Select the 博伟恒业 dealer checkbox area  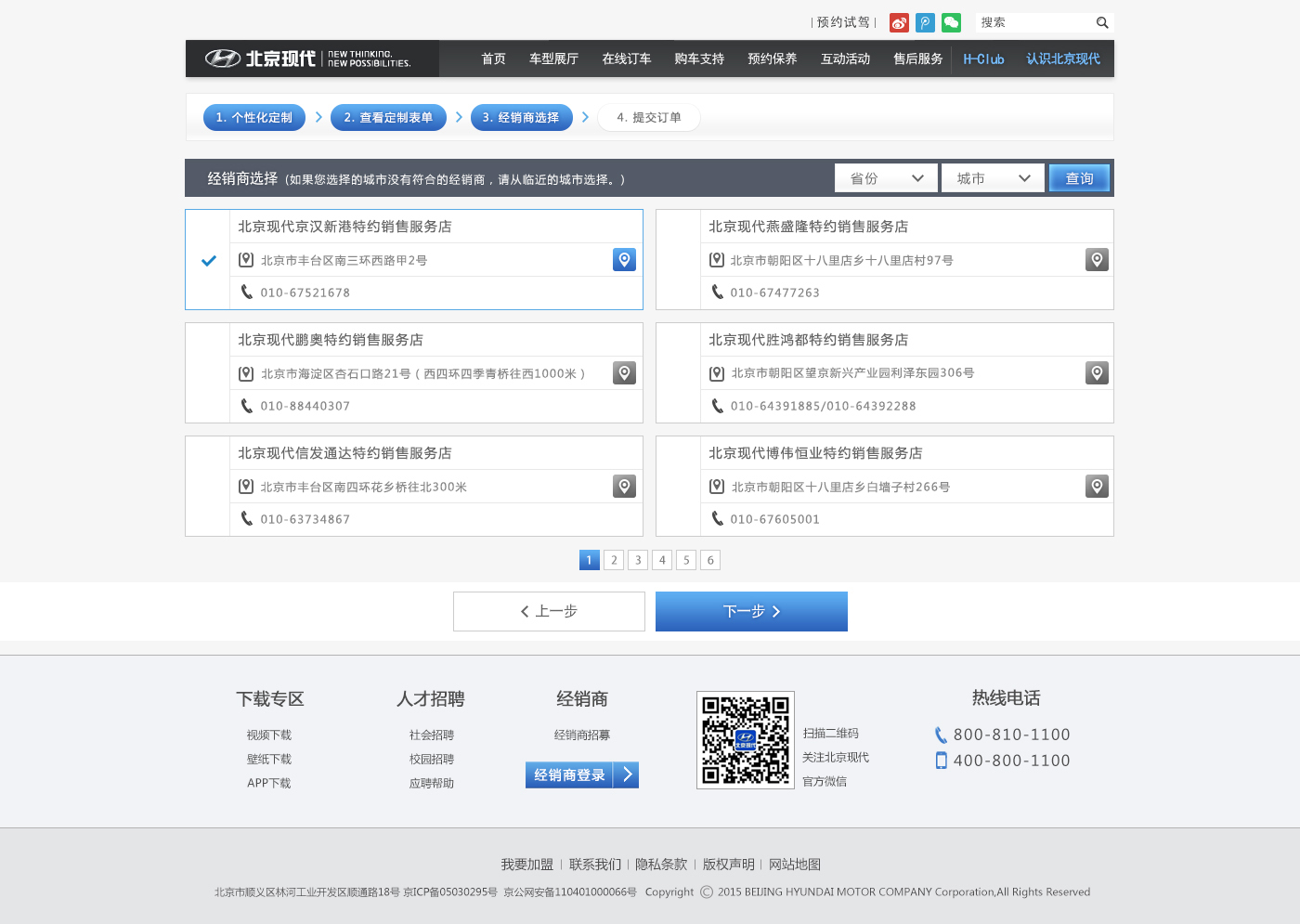pyautogui.click(x=679, y=487)
